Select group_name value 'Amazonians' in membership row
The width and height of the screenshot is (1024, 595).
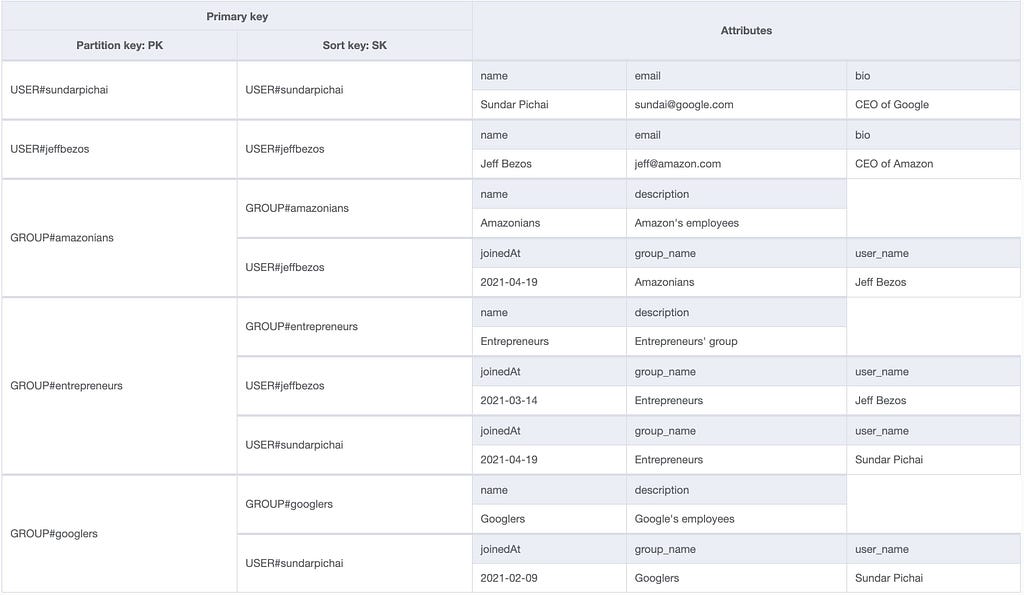pyautogui.click(x=737, y=282)
